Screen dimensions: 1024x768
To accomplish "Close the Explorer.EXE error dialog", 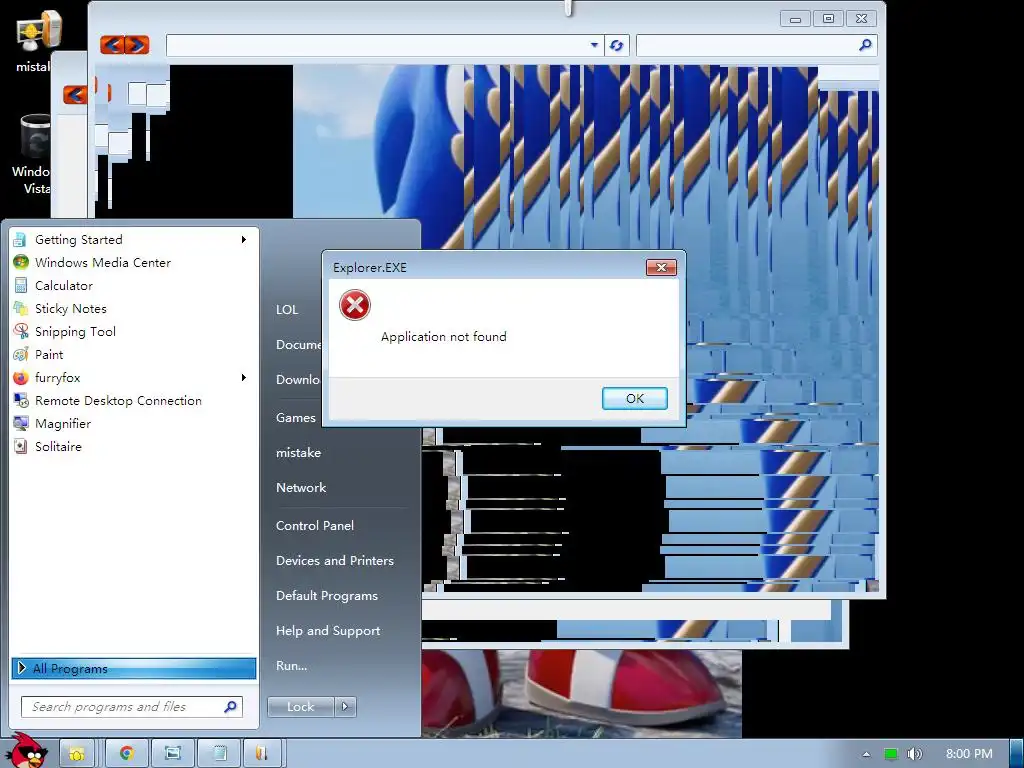I will tap(661, 267).
